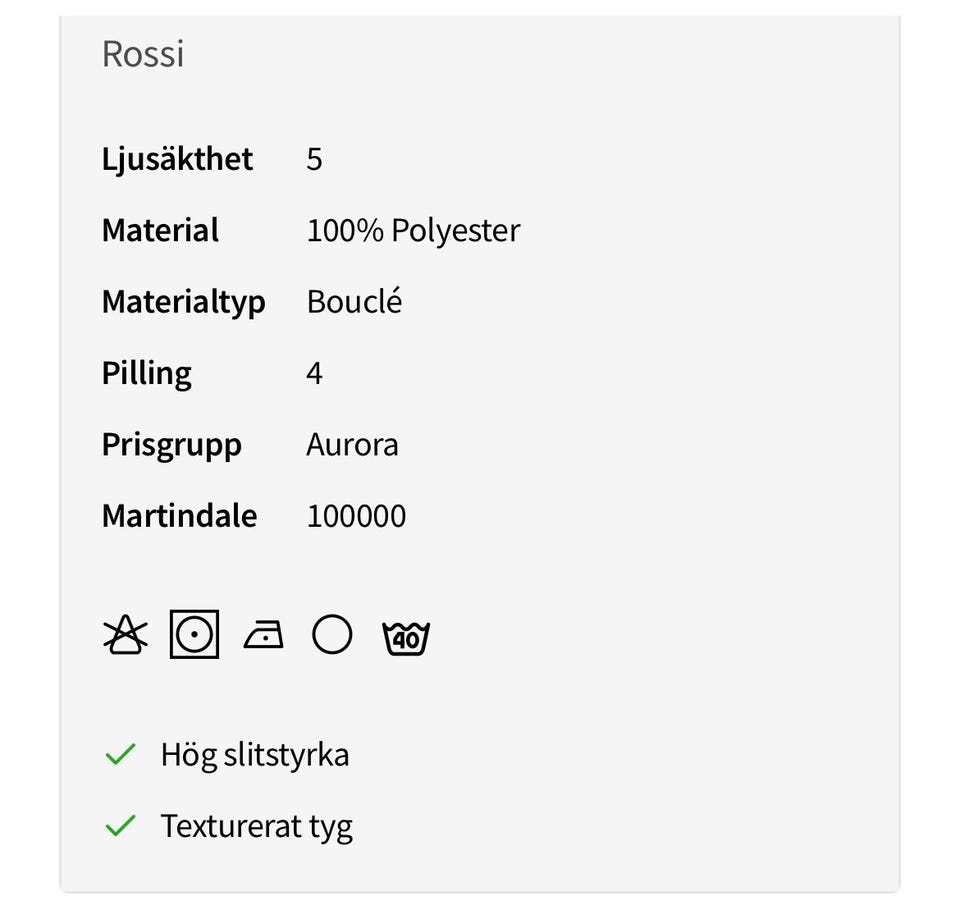Click the Ljusäkthet value 5

pos(314,159)
